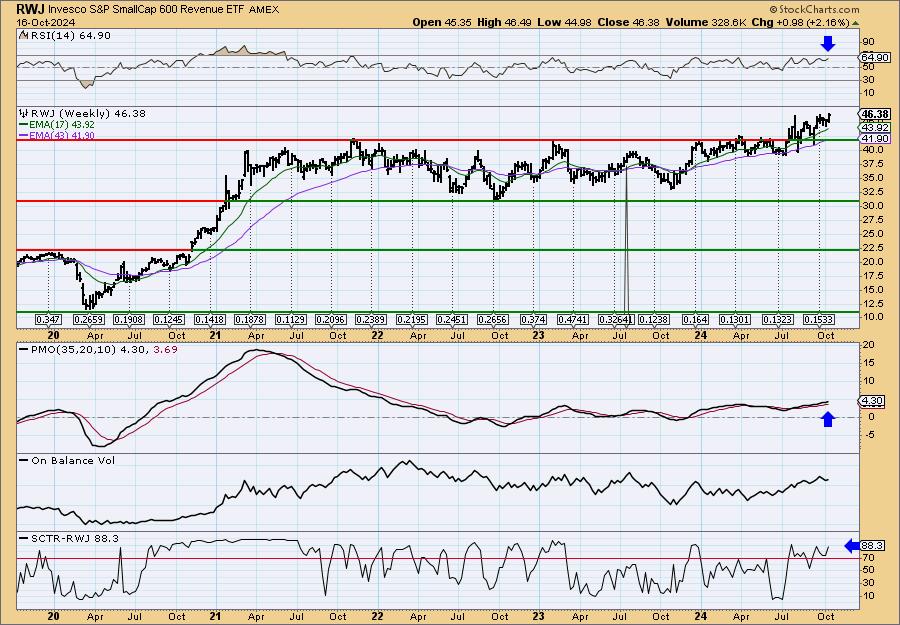The image size is (900, 625).
Task: Click the On Balance Vol legend
Action: [67, 461]
